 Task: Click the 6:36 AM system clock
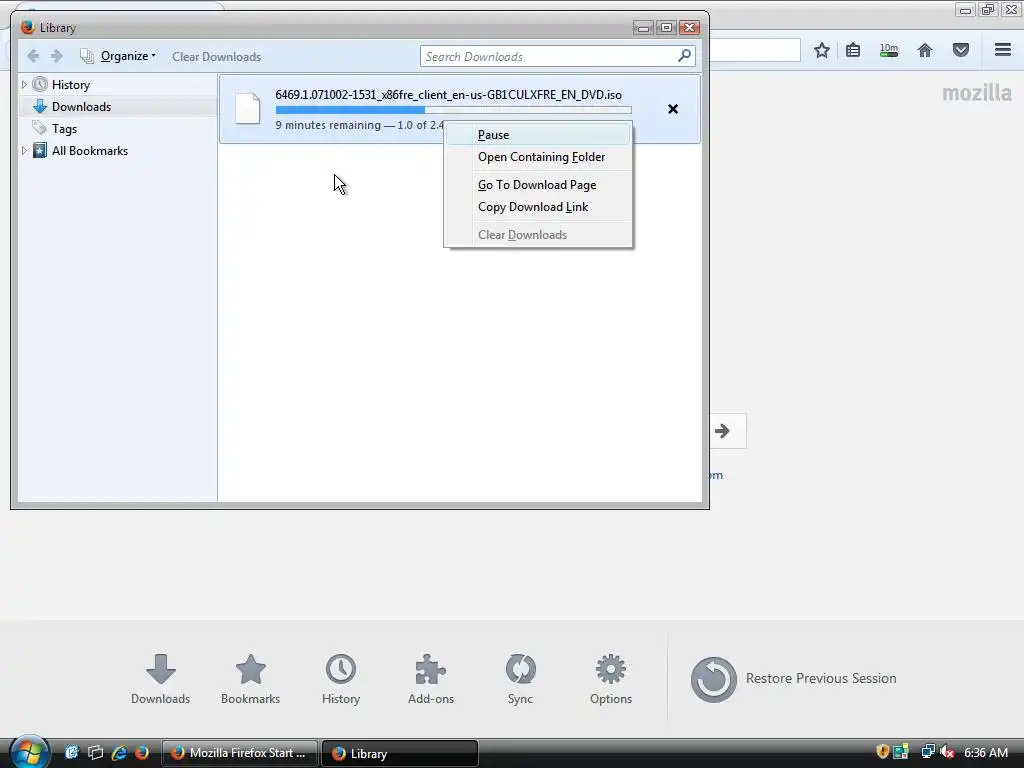coord(986,753)
